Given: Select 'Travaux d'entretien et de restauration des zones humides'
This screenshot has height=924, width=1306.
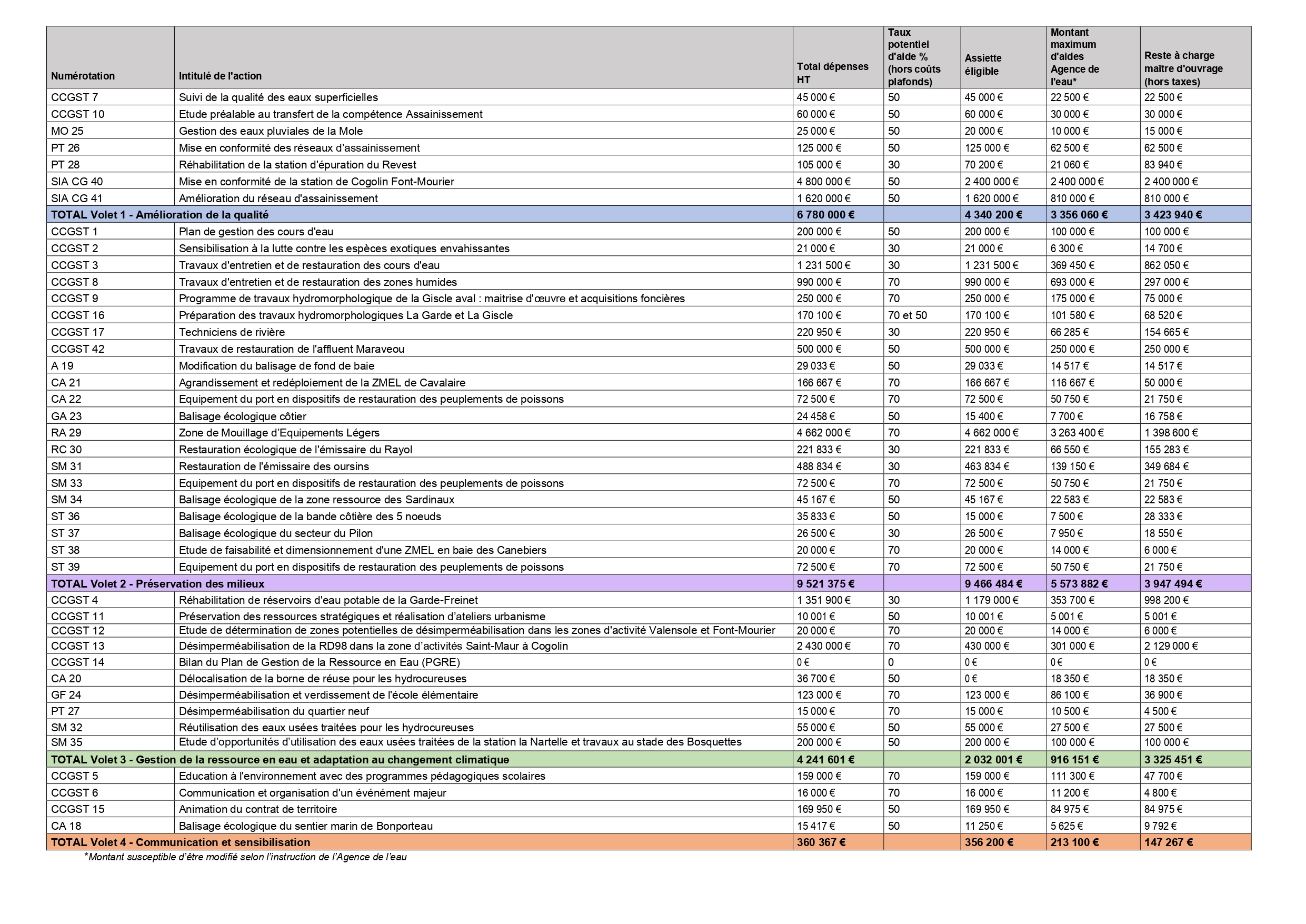Looking at the screenshot, I should pos(318,282).
